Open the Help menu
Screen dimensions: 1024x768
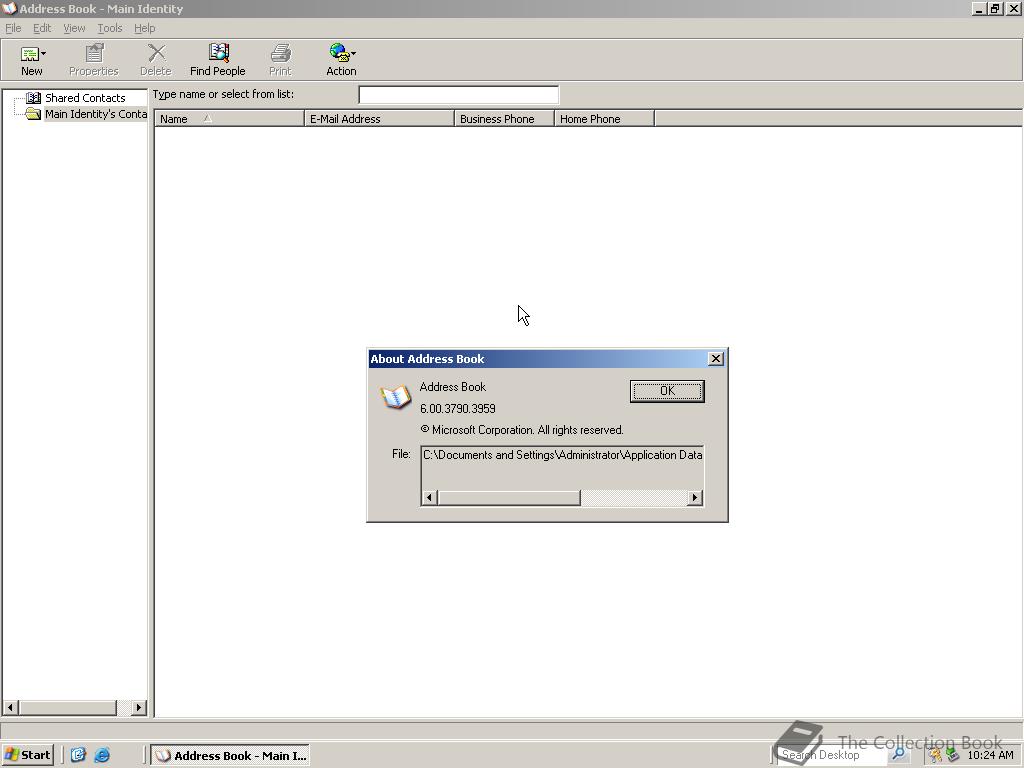[144, 28]
